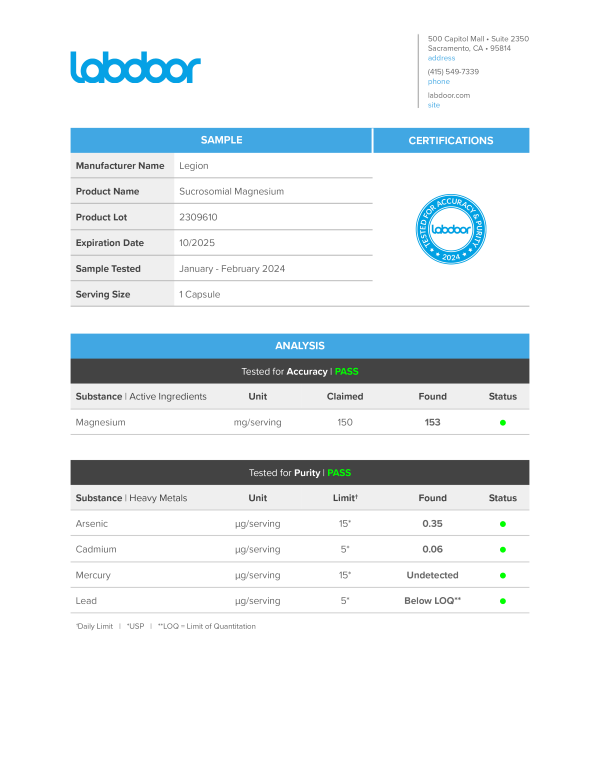Click the 'LOQ = Limit of Quantitation' footnote
Screen dimensions: 600x776
(206, 627)
